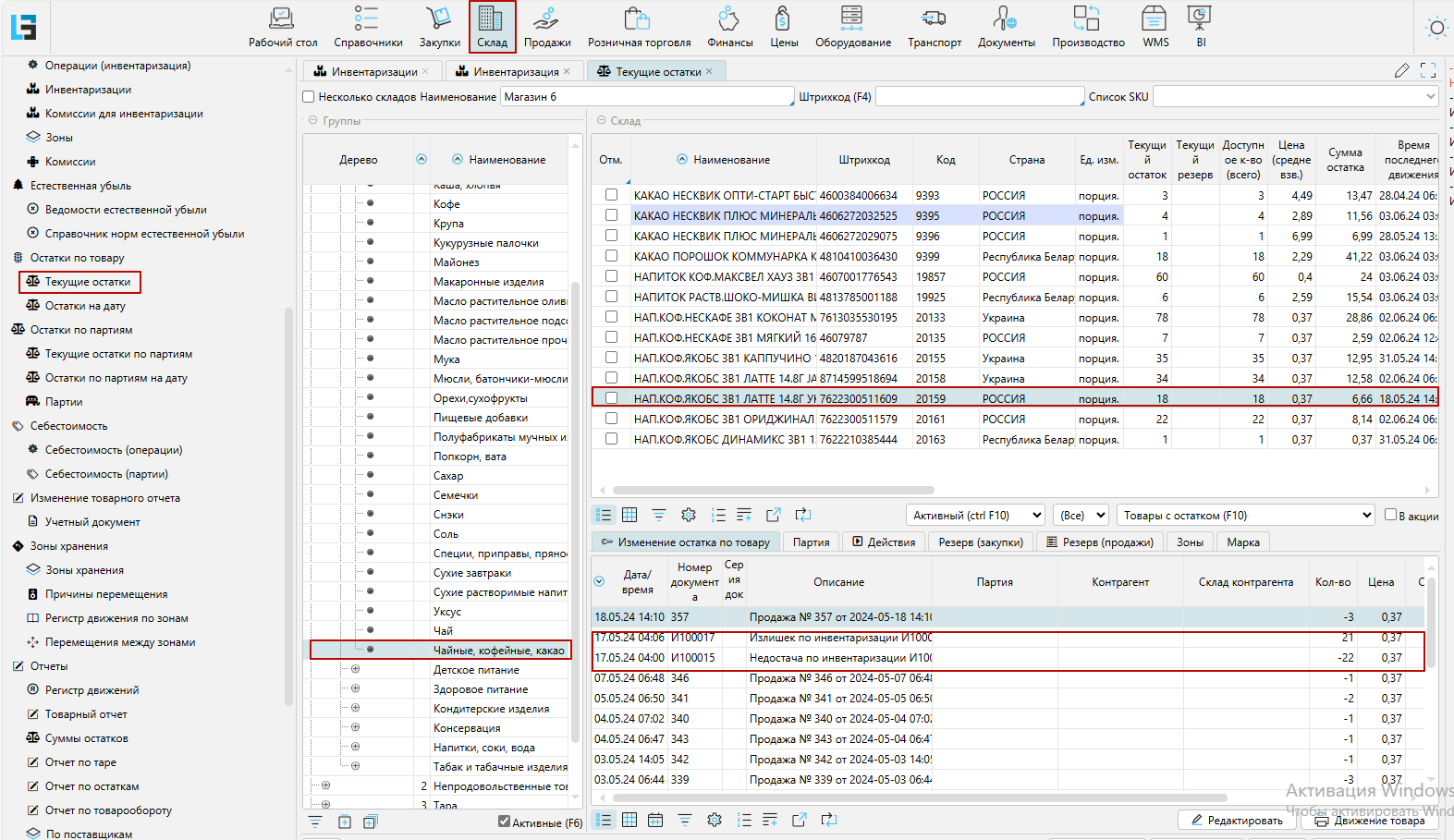This screenshot has height=840, width=1454.
Task: Click the Штрихкод (F4) input field
Action: click(x=979, y=97)
